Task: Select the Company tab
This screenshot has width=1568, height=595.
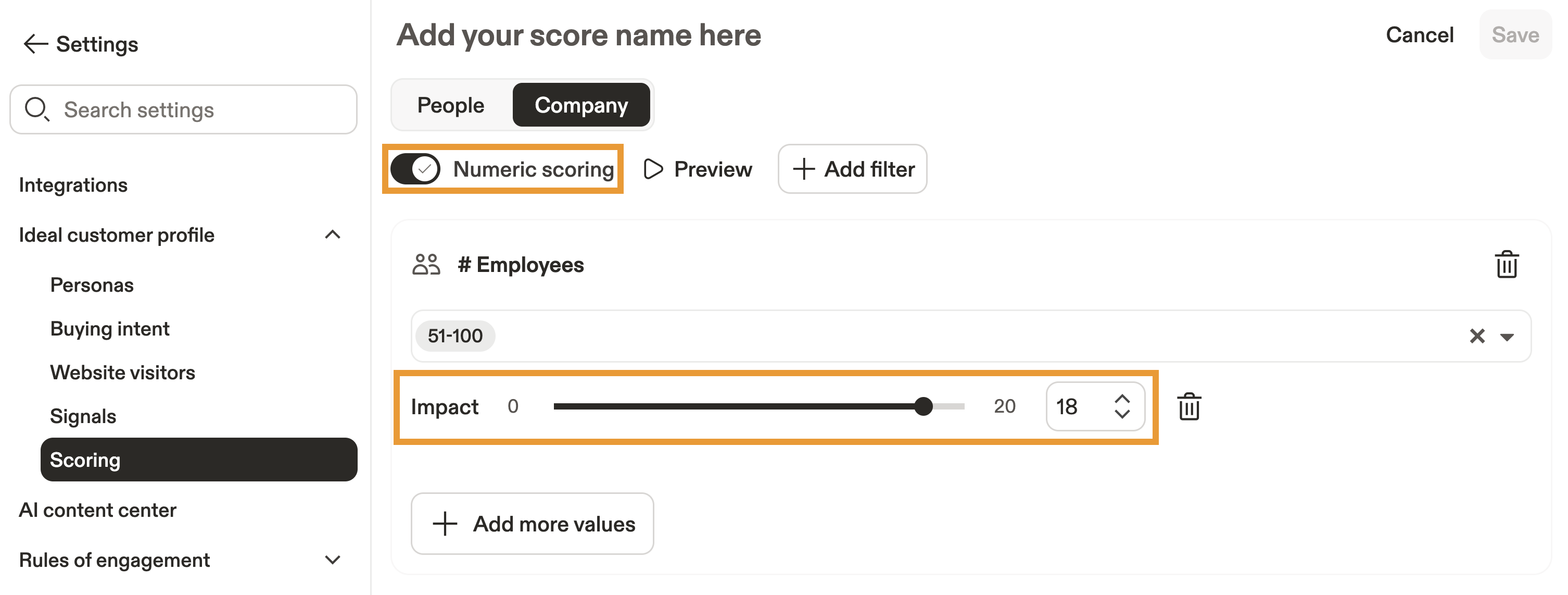Action: click(x=581, y=105)
